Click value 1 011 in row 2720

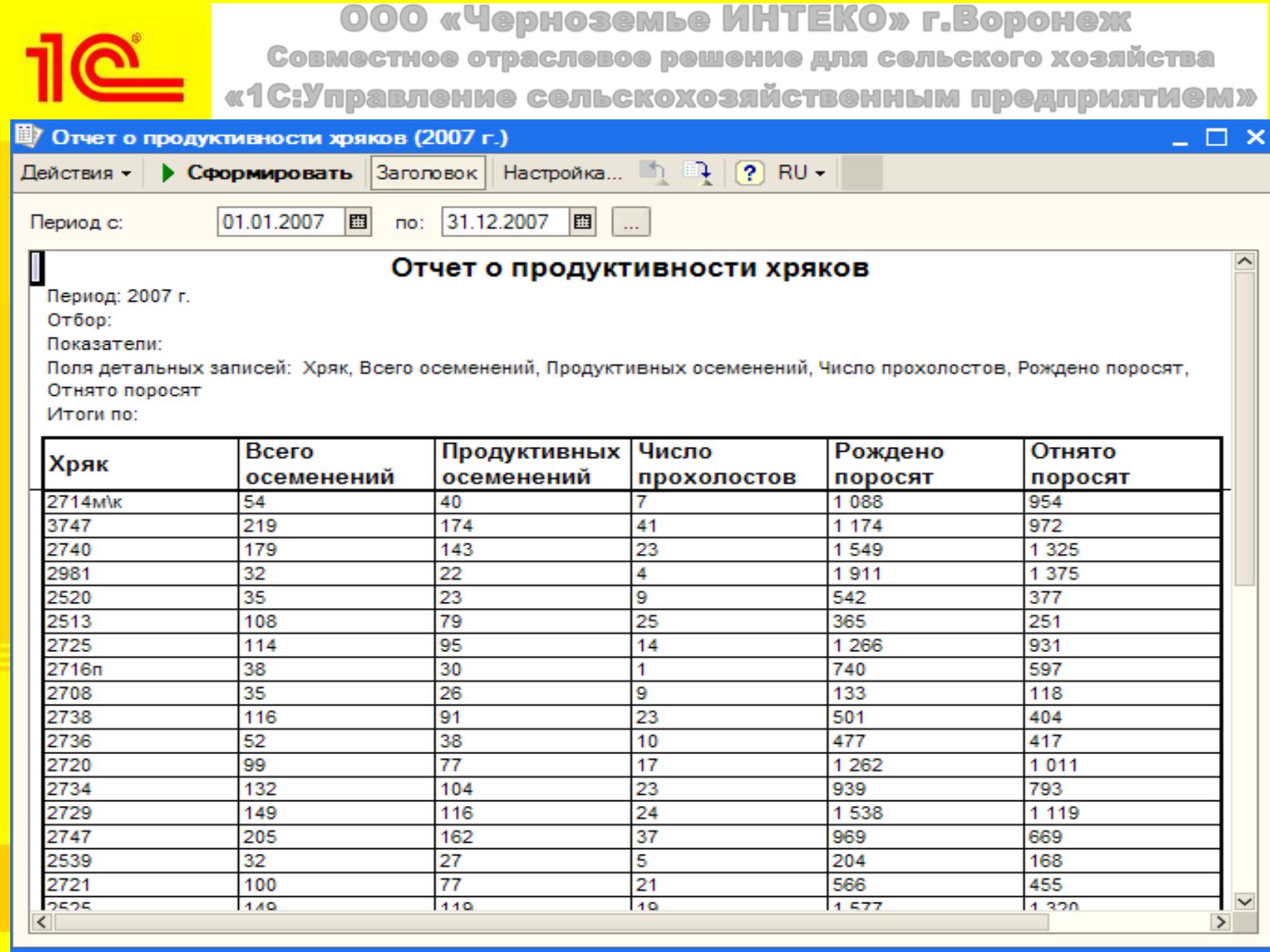[x=1122, y=765]
